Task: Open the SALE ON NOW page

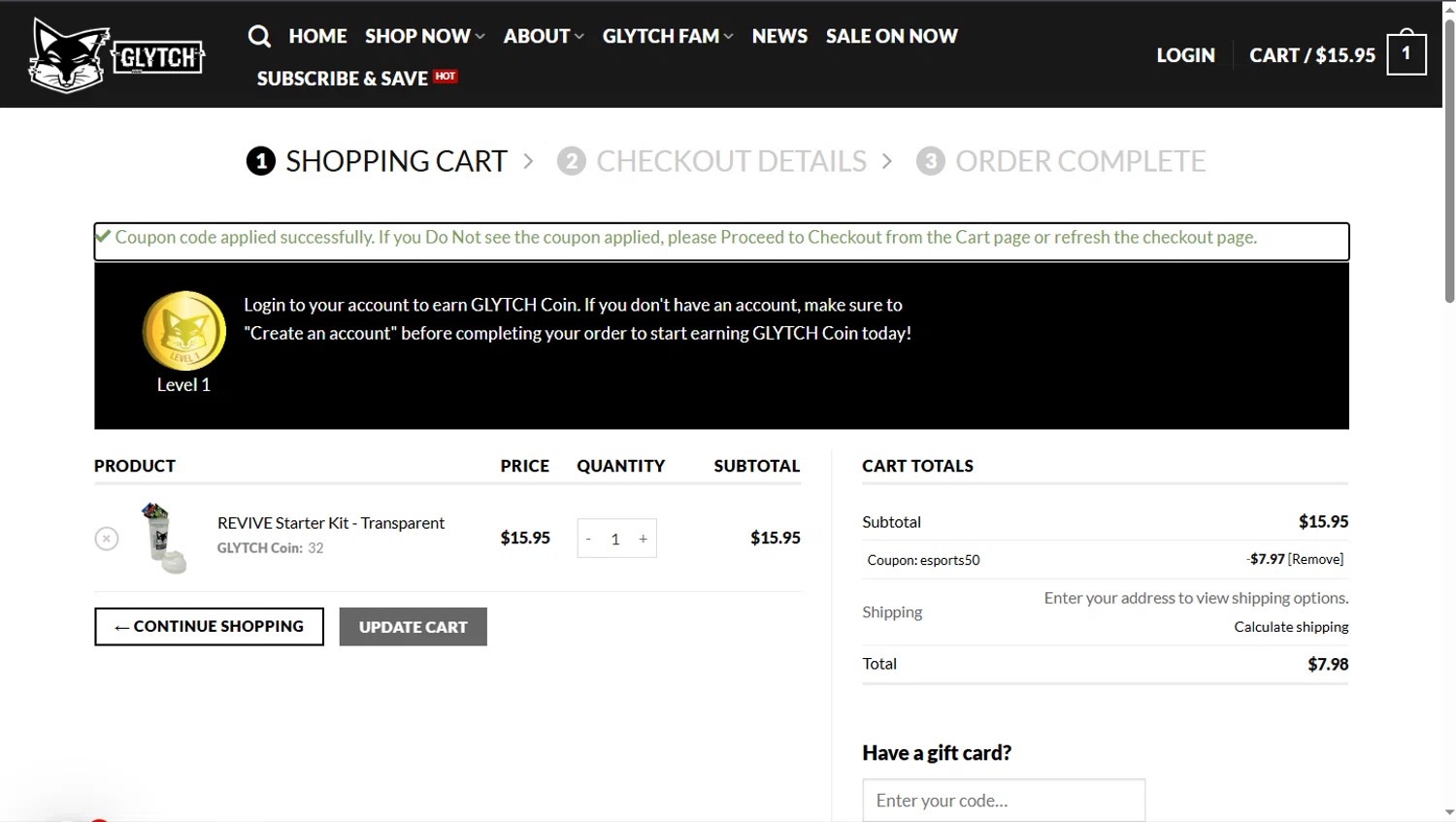Action: coord(891,37)
